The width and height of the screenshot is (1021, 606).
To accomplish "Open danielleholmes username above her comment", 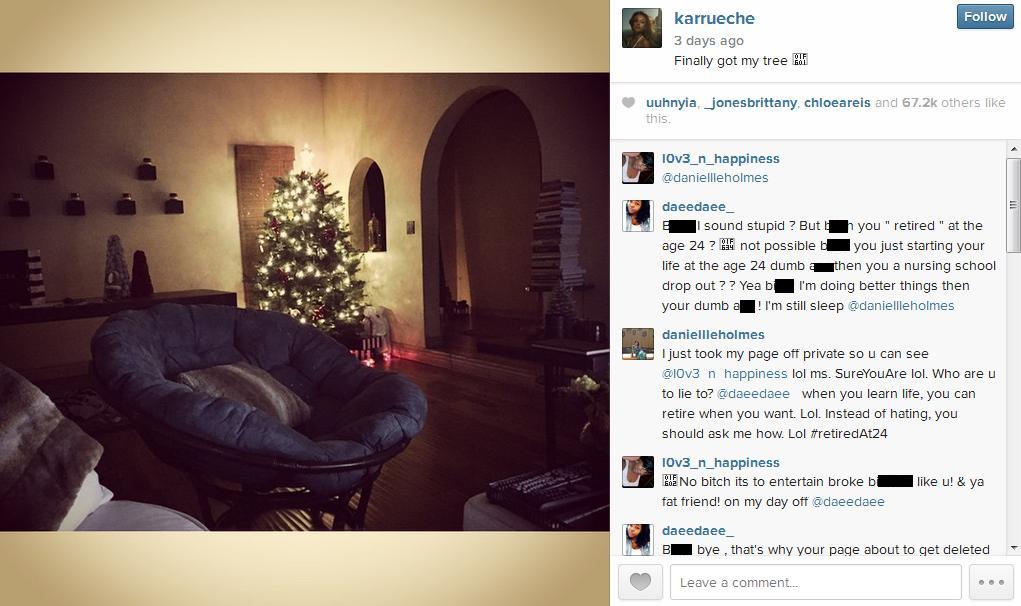I will (713, 335).
